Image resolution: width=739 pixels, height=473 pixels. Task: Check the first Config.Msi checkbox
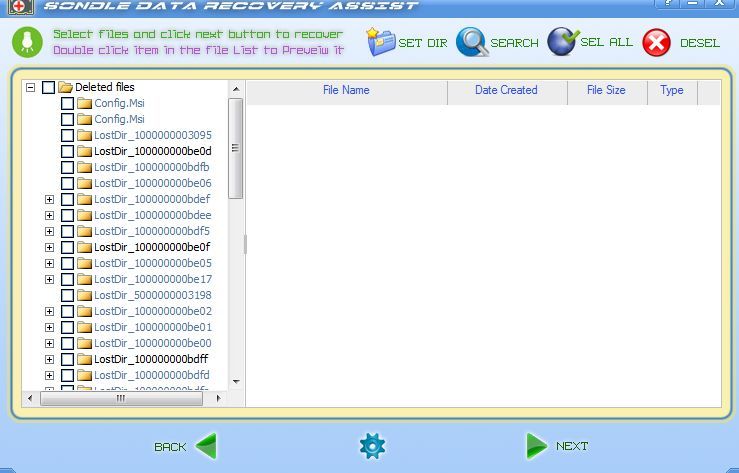(67, 103)
